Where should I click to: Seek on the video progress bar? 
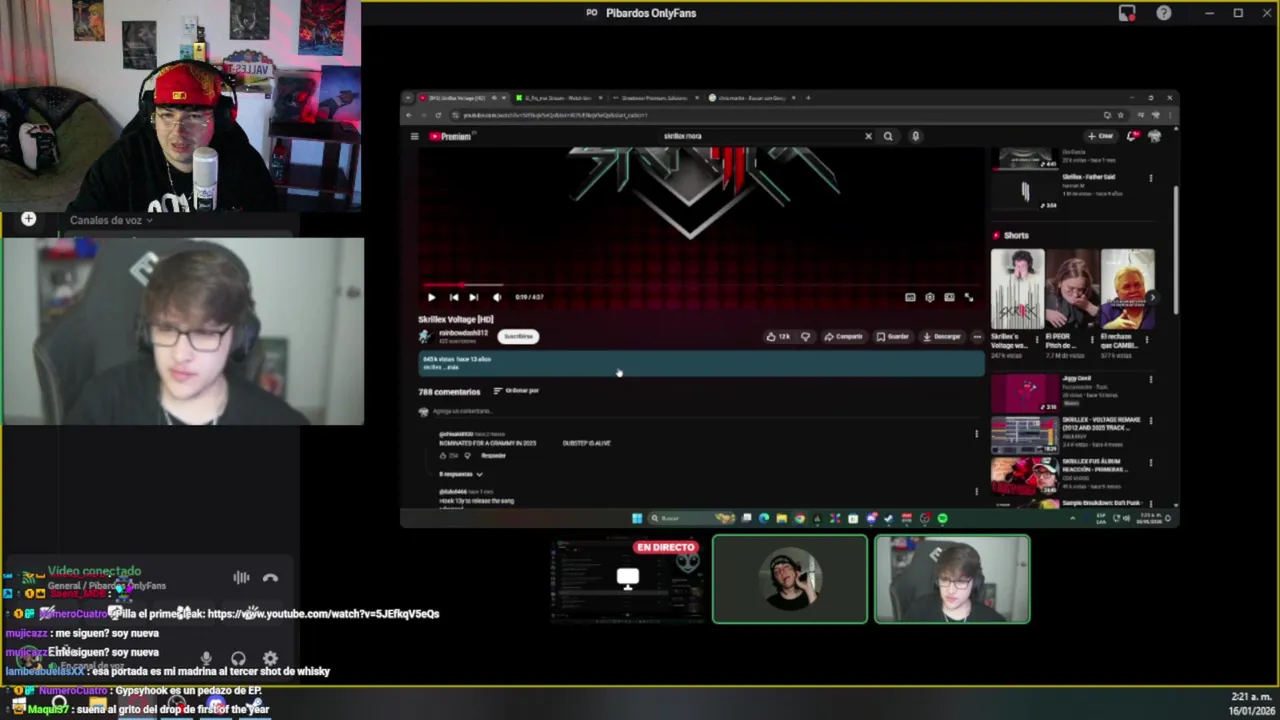702,285
